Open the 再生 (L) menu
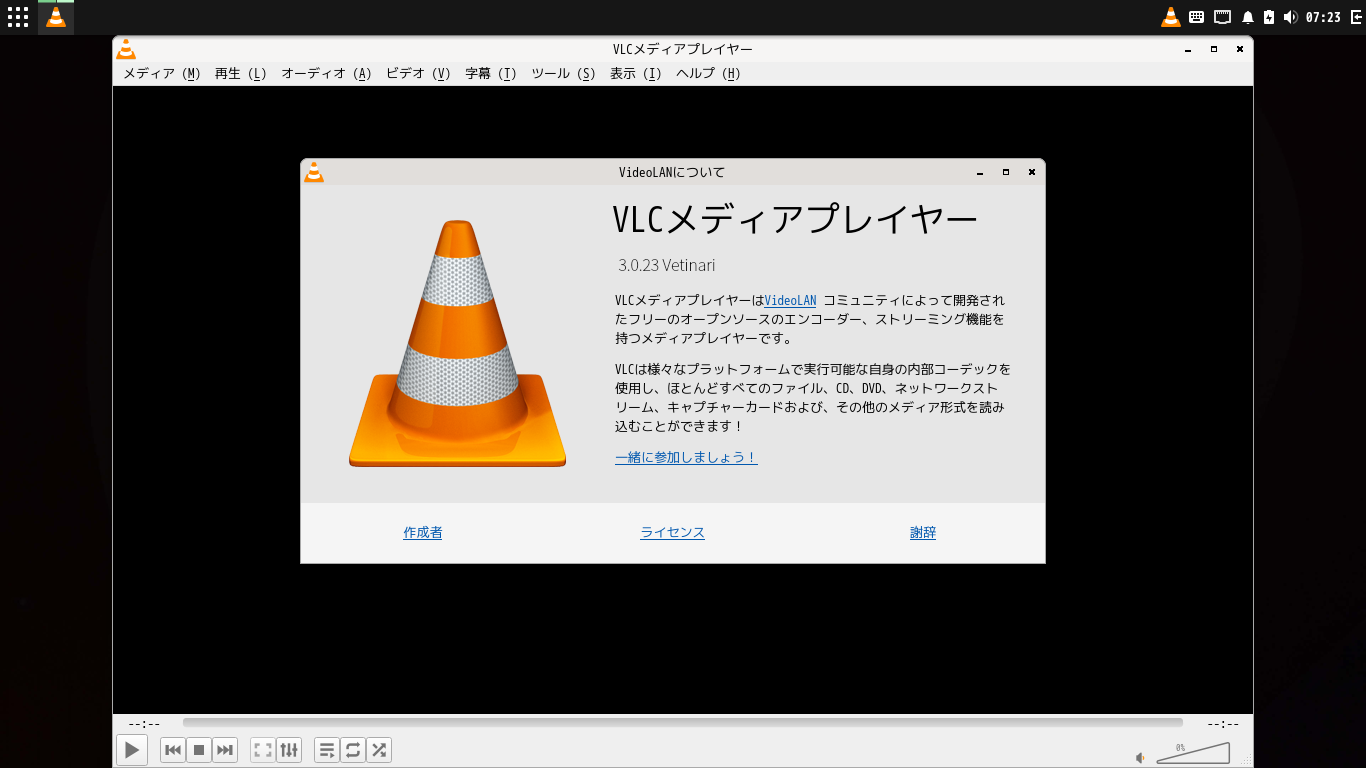This screenshot has width=1366, height=768. pyautogui.click(x=241, y=74)
